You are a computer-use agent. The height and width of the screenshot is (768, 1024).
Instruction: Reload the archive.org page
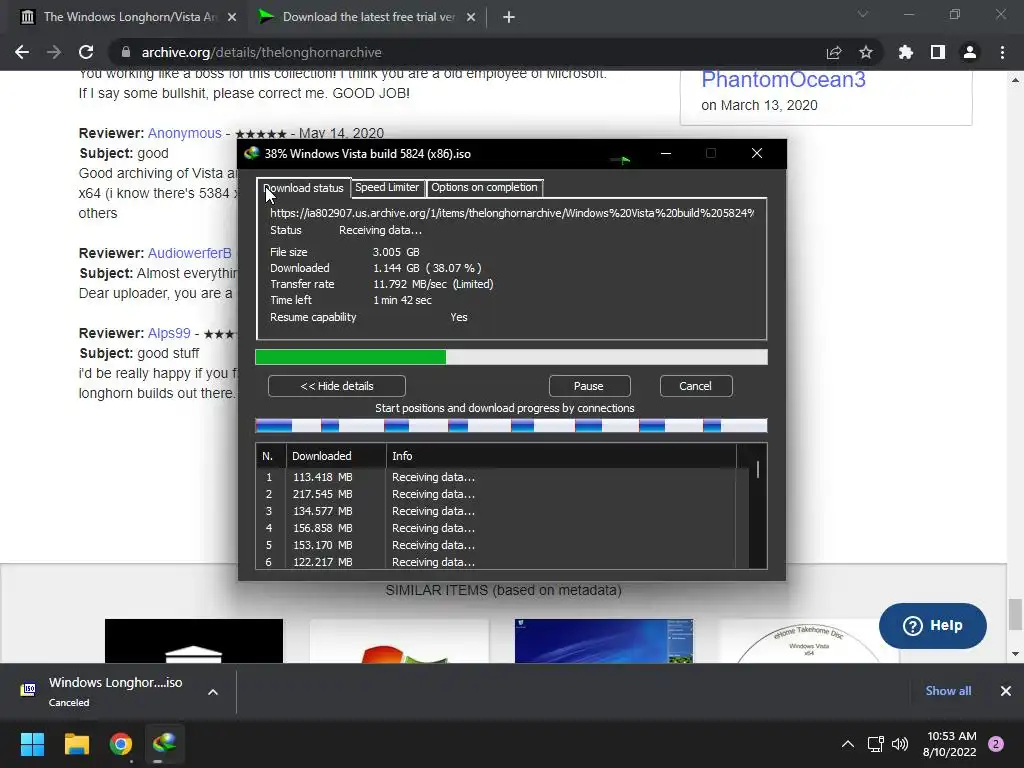[x=86, y=52]
